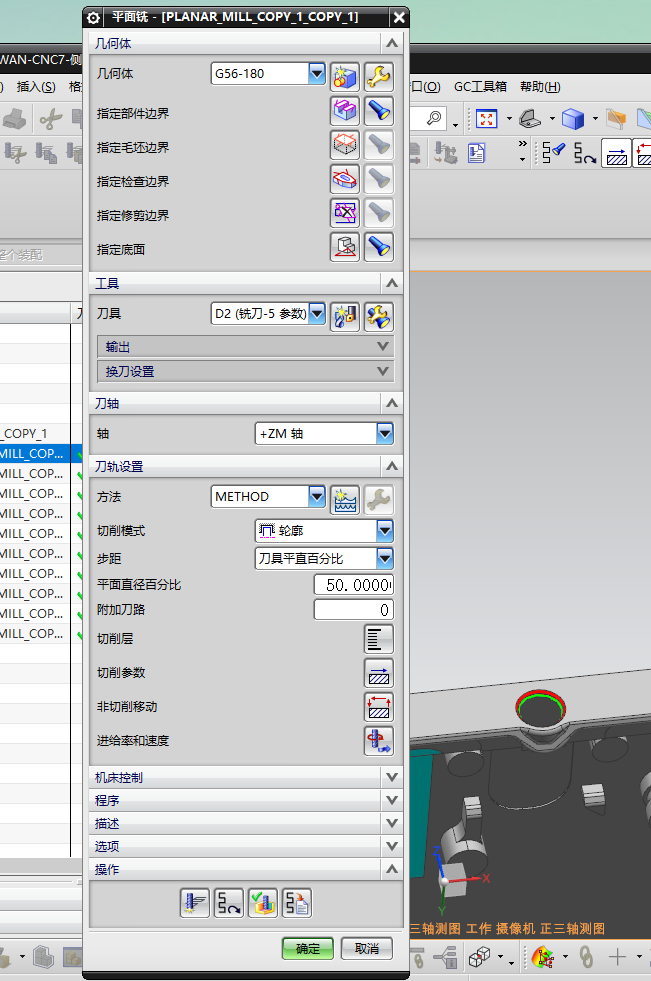The height and width of the screenshot is (981, 651).
Task: Click the flat diameter percent 50.0000 field
Action: (354, 585)
